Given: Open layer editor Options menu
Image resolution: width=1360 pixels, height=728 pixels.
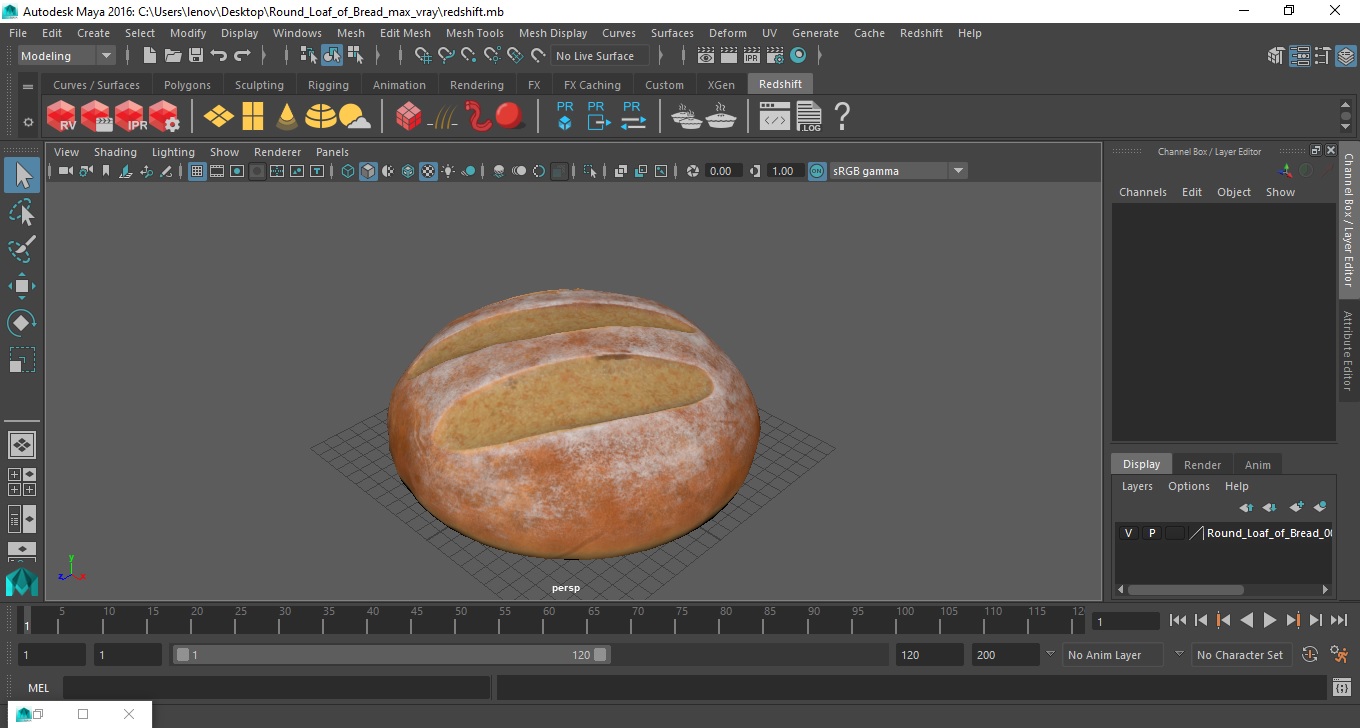Looking at the screenshot, I should tap(1189, 486).
